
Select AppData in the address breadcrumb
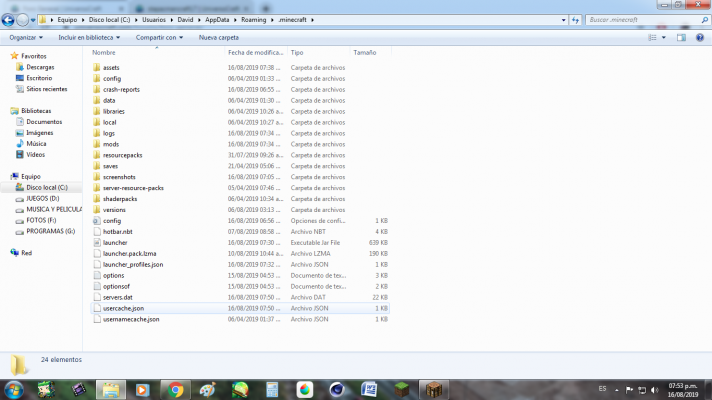pyautogui.click(x=217, y=20)
